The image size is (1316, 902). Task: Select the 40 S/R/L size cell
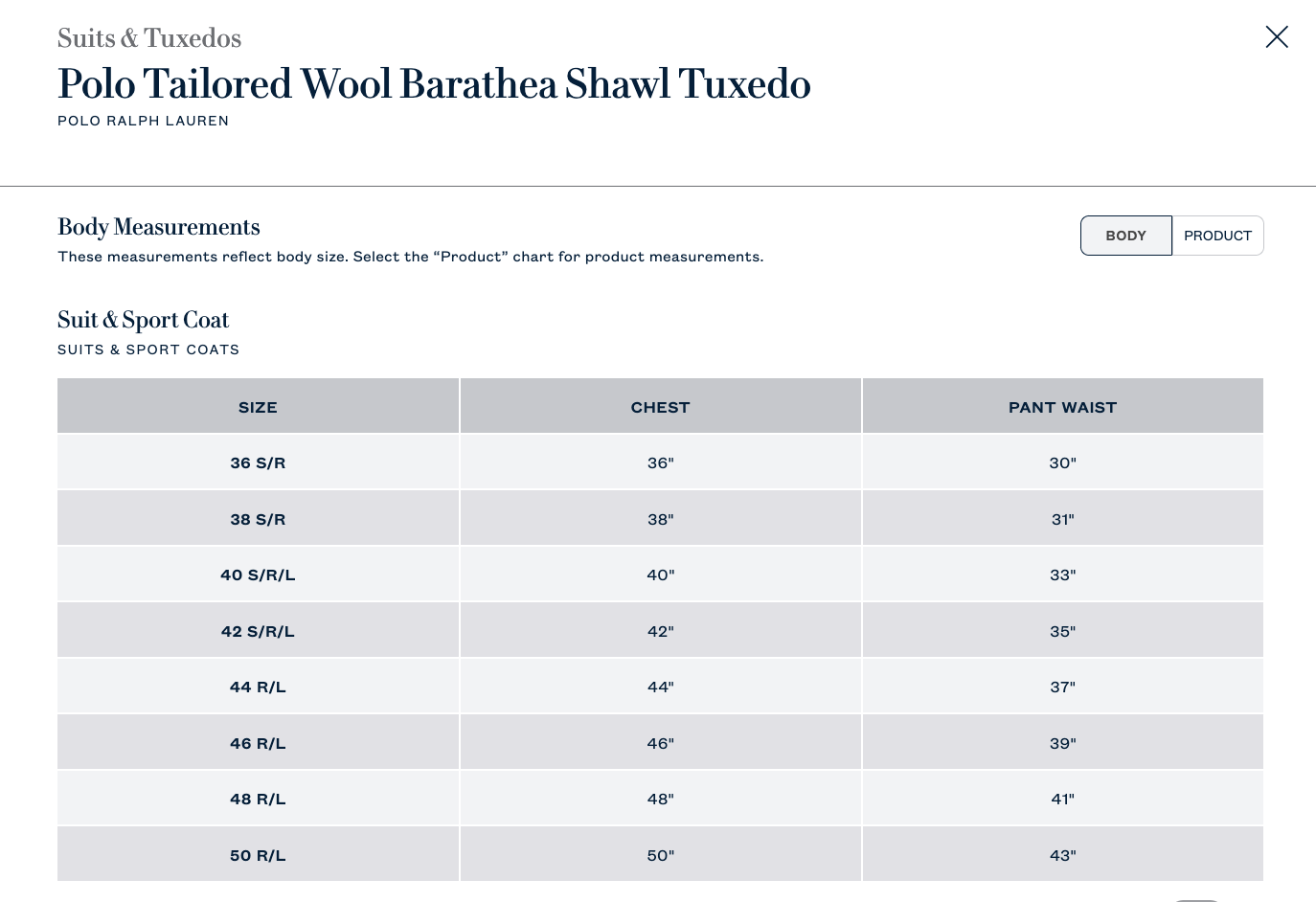click(258, 575)
